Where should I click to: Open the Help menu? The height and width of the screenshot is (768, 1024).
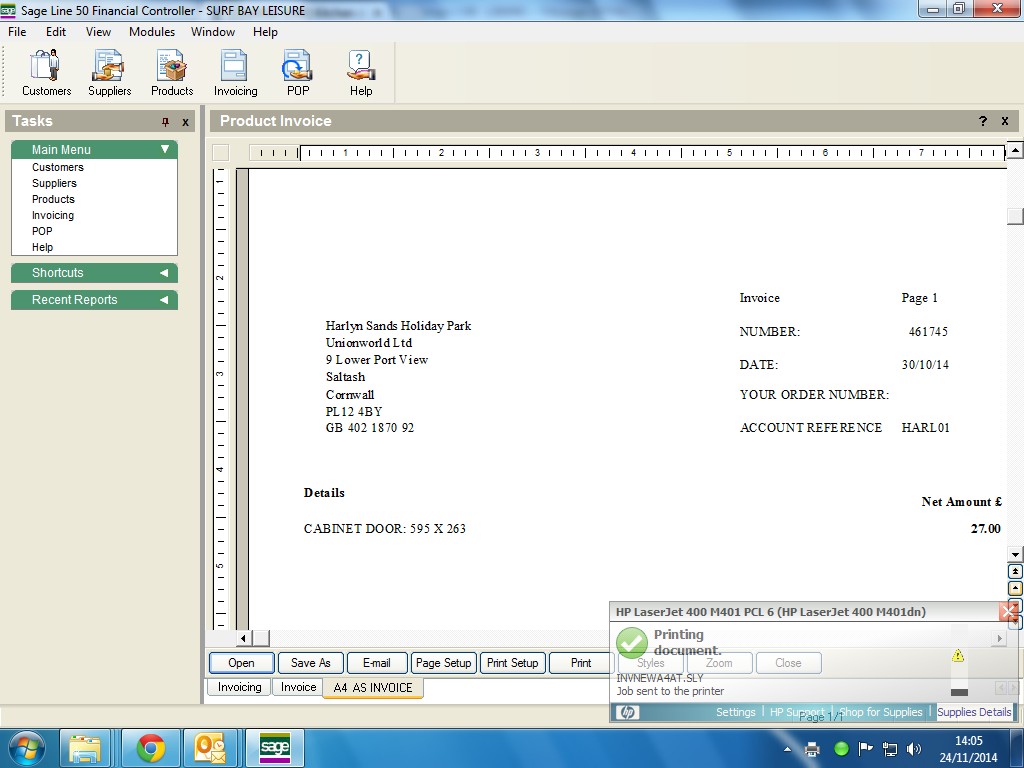pyautogui.click(x=265, y=31)
